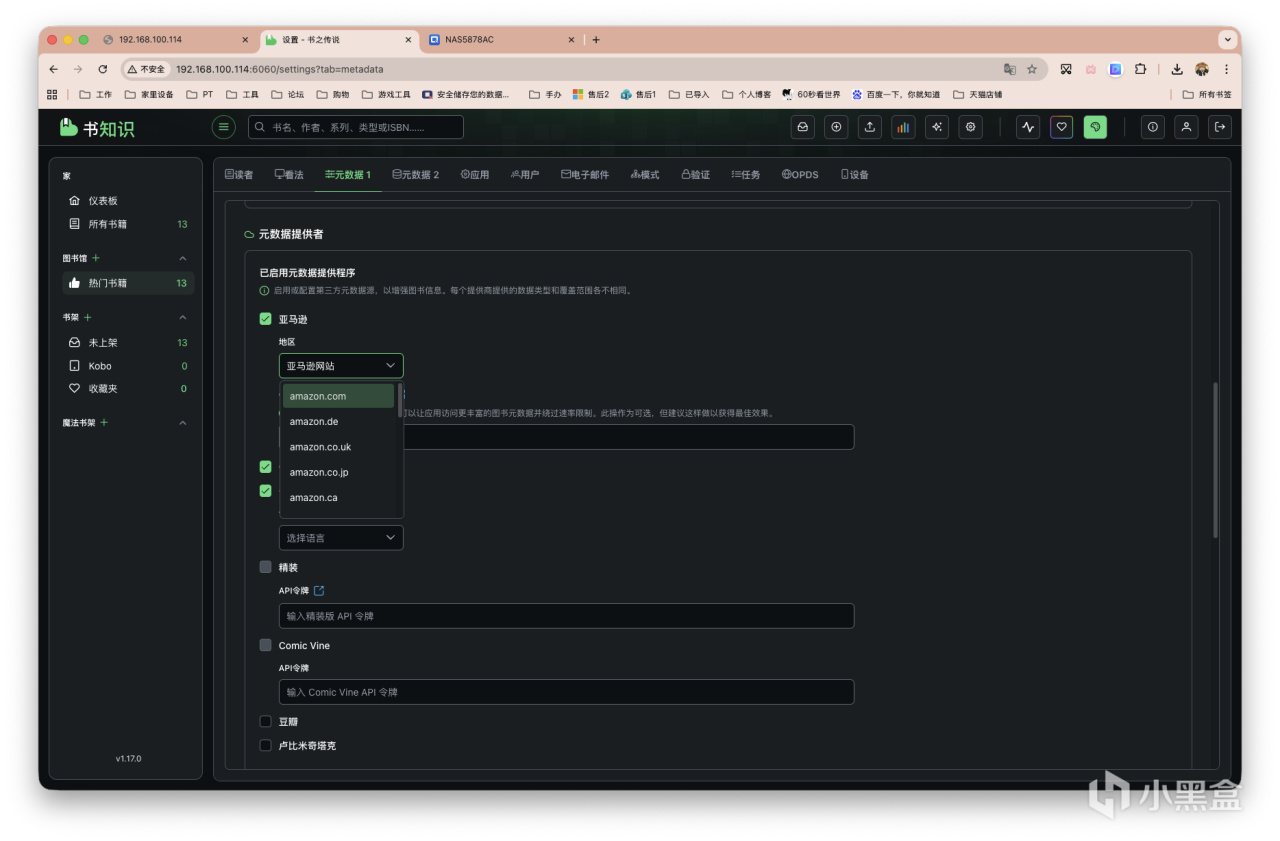
Task: Go to the 用户 settings tab
Action: point(525,175)
